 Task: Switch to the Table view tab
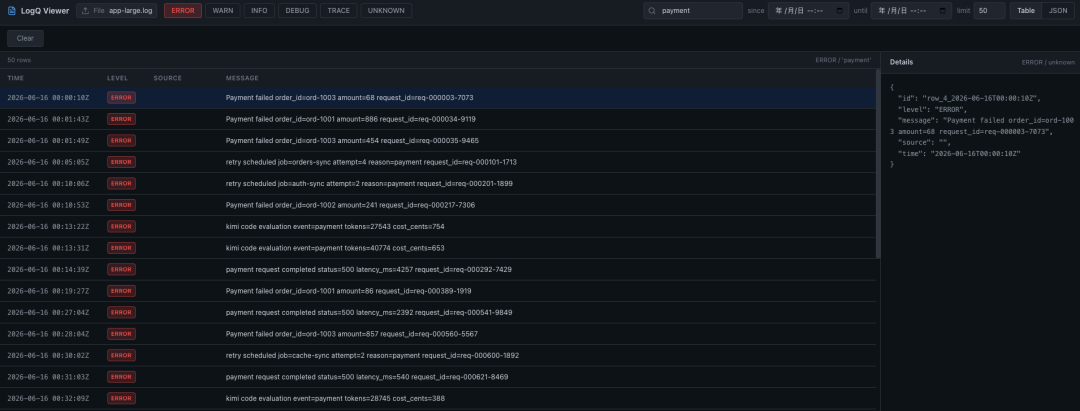coord(1026,11)
